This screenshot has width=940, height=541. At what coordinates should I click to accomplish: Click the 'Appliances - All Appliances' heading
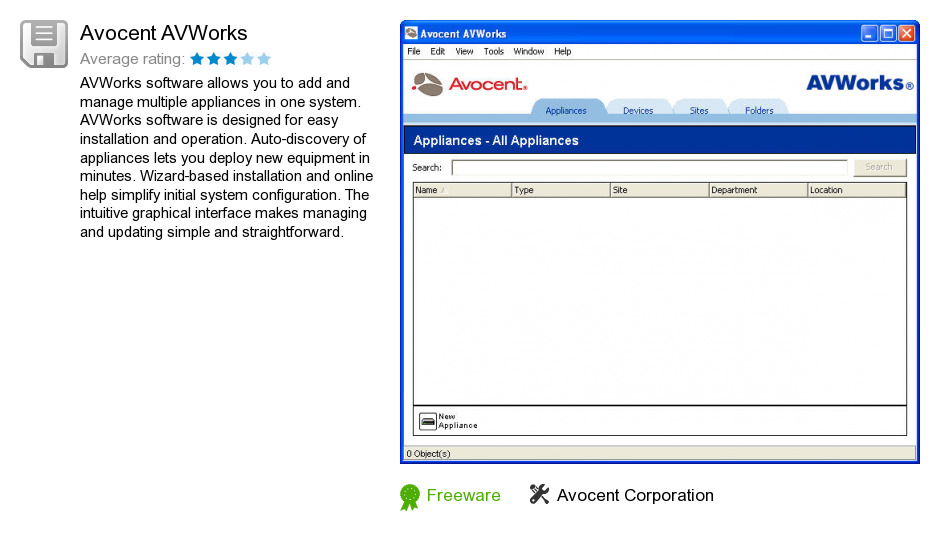click(496, 140)
